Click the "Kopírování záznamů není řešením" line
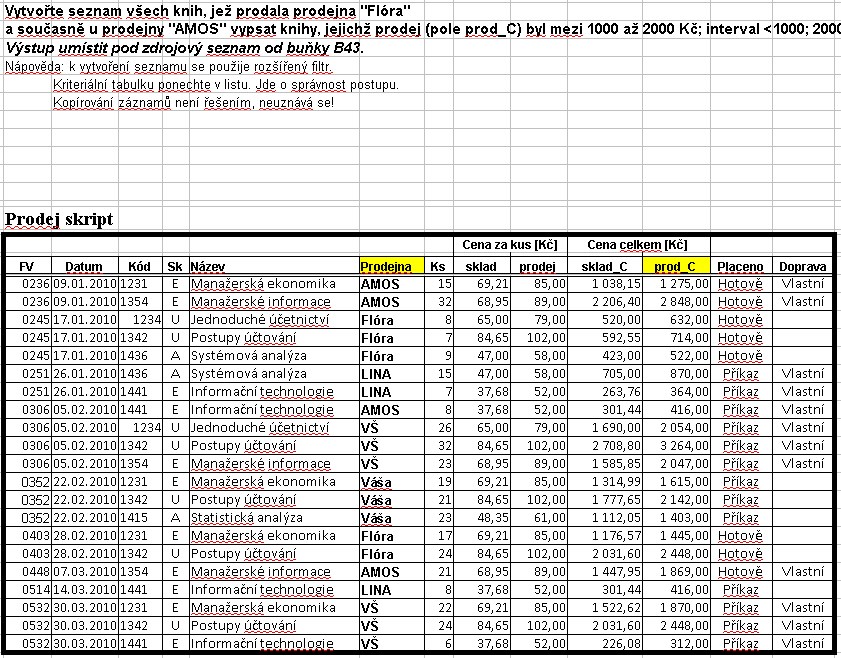Screen dimensions: 841x658 [x=193, y=102]
